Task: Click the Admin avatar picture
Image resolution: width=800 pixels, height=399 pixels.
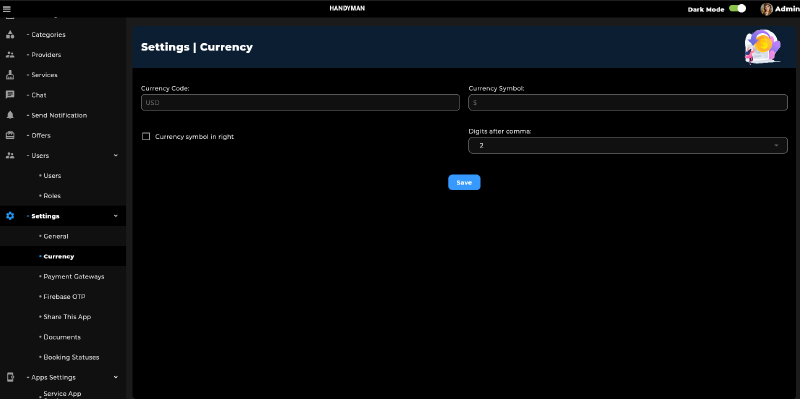Action: coord(766,9)
